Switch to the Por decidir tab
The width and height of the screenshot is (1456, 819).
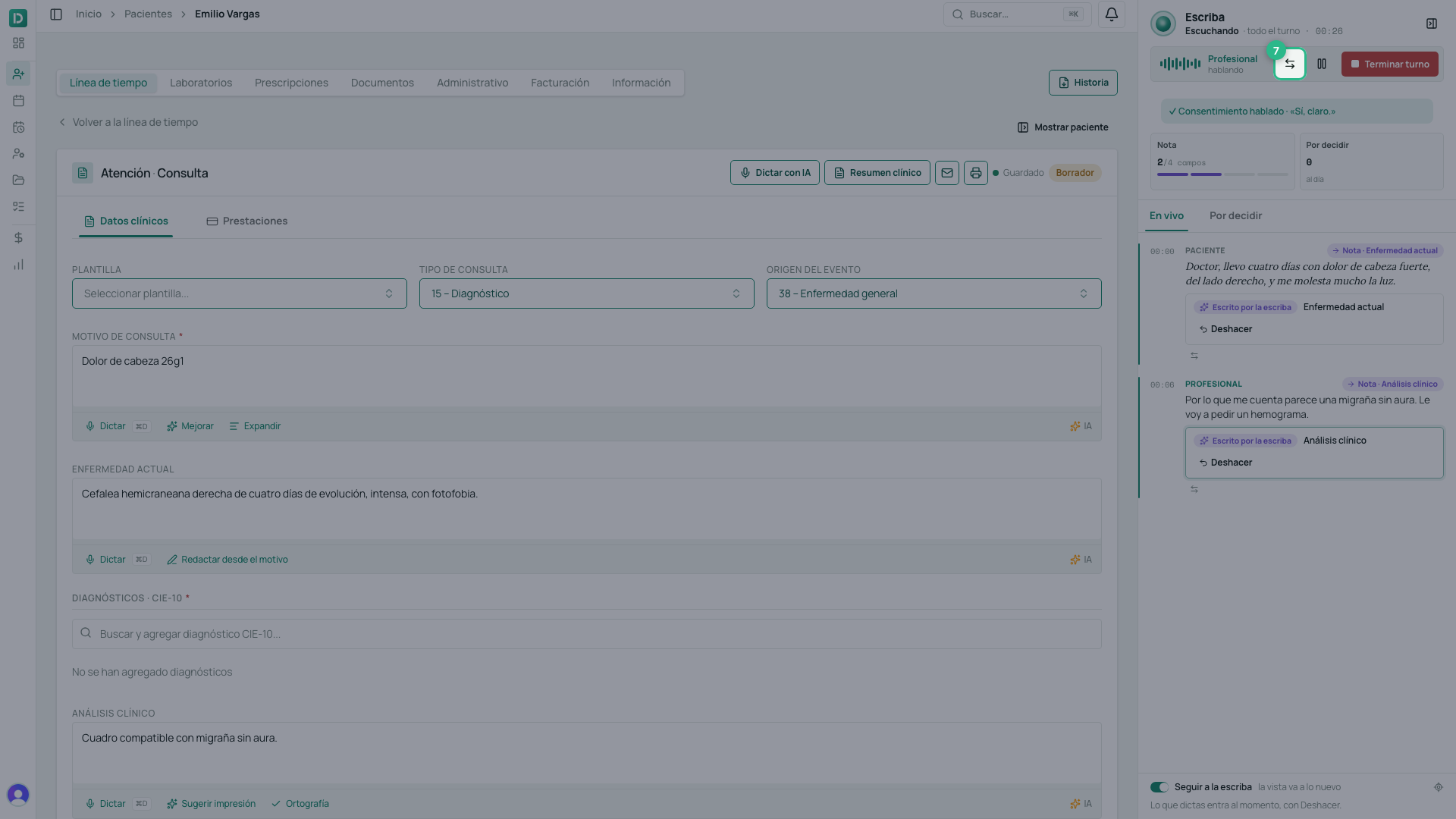(1235, 216)
